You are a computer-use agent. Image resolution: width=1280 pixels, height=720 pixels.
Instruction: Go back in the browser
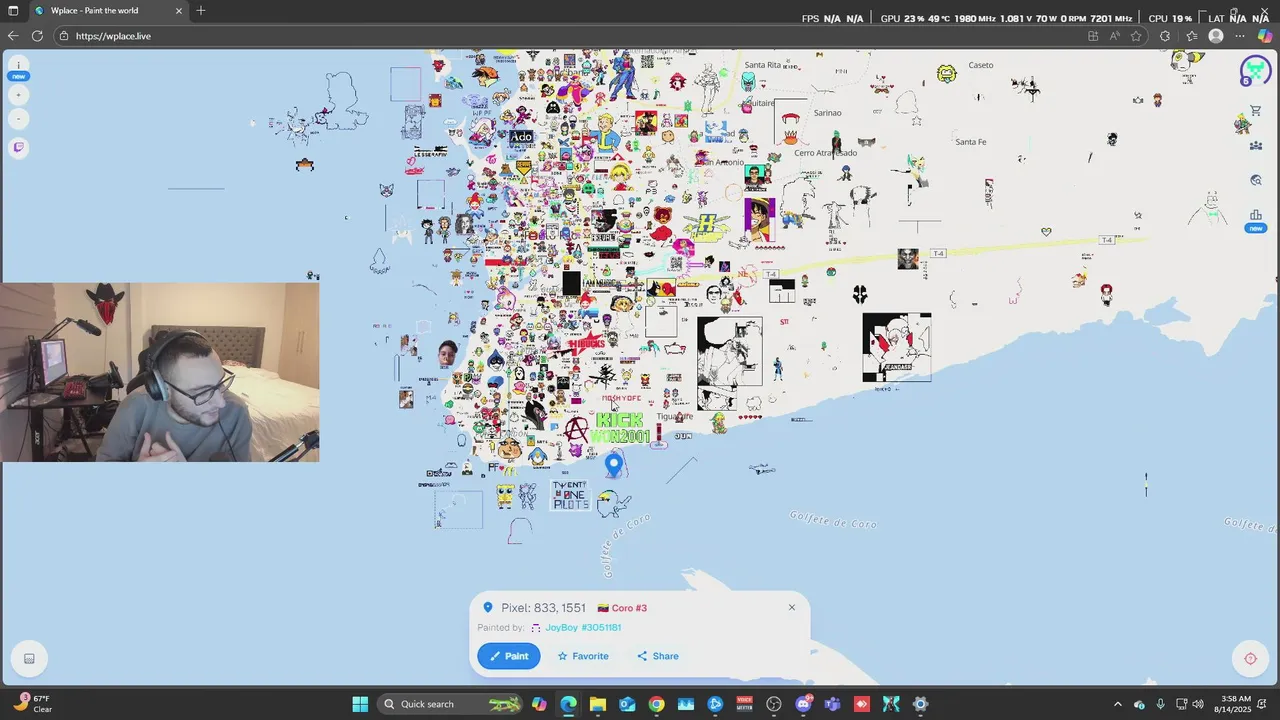(x=13, y=36)
